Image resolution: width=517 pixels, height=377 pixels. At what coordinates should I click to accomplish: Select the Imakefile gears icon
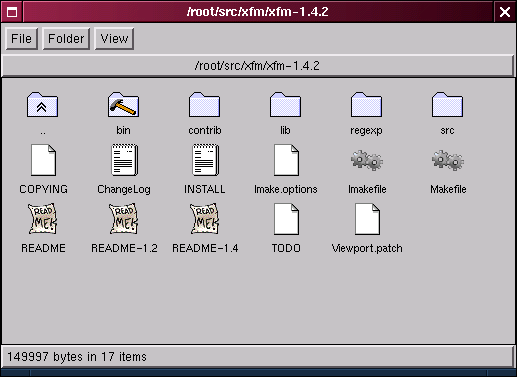pyautogui.click(x=367, y=160)
